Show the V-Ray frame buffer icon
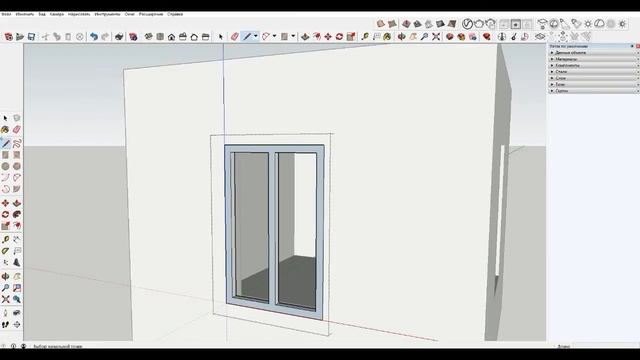 516,24
